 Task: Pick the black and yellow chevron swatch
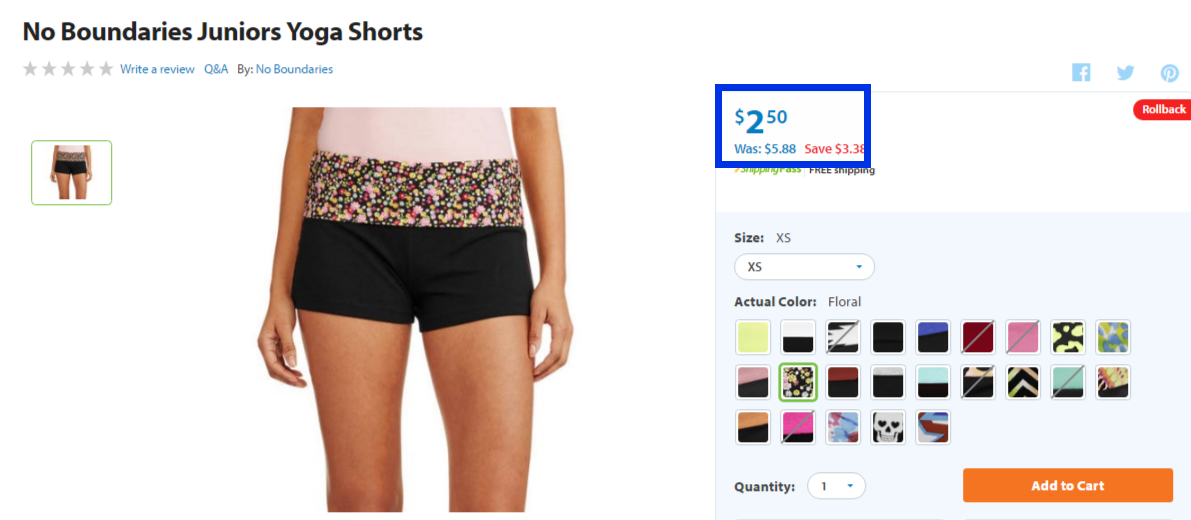(1023, 382)
